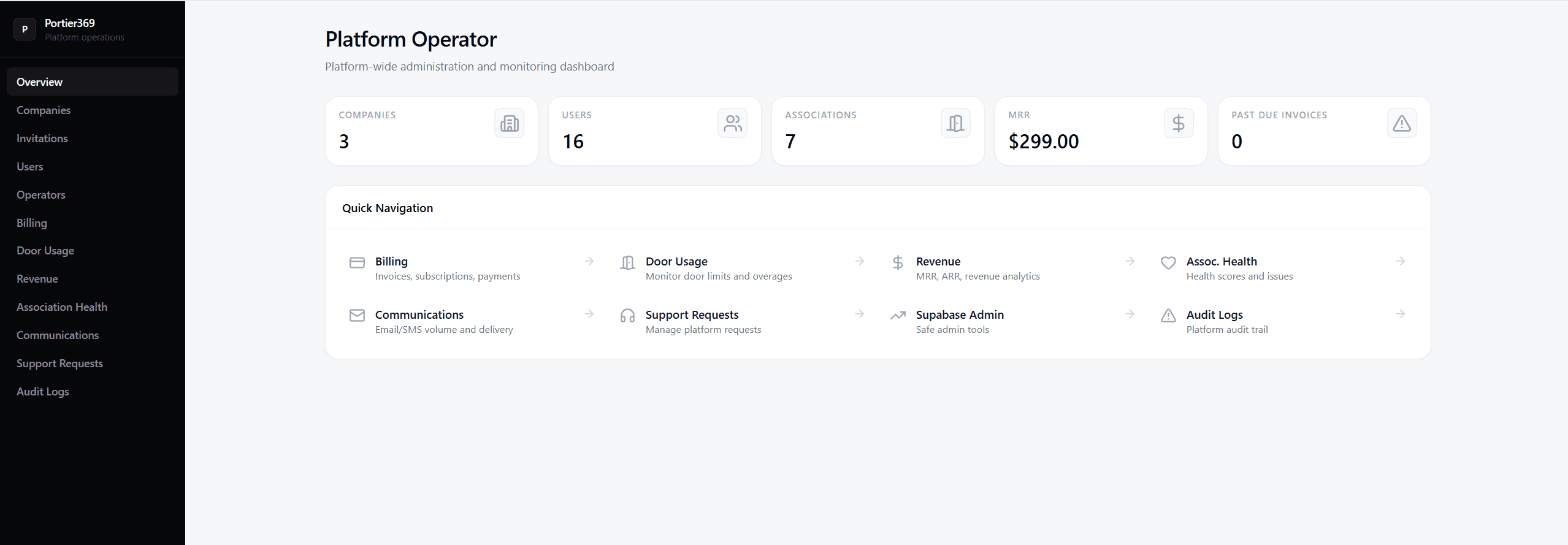Open the Communications quick navigation link
The image size is (1568, 545).
click(472, 321)
